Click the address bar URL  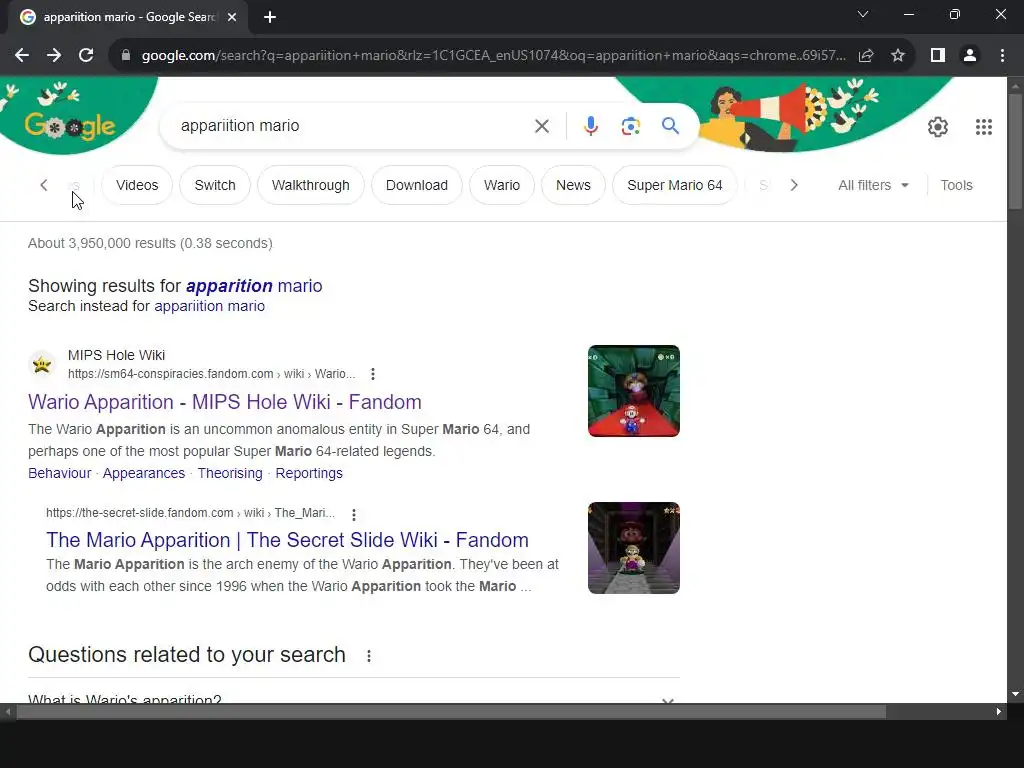[x=493, y=56]
